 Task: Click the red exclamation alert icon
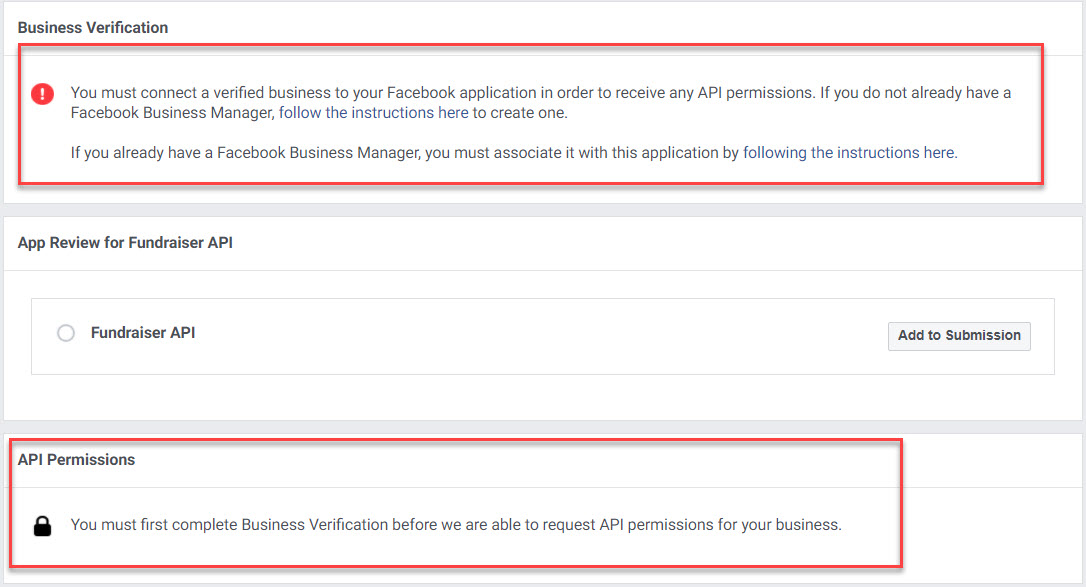(42, 93)
